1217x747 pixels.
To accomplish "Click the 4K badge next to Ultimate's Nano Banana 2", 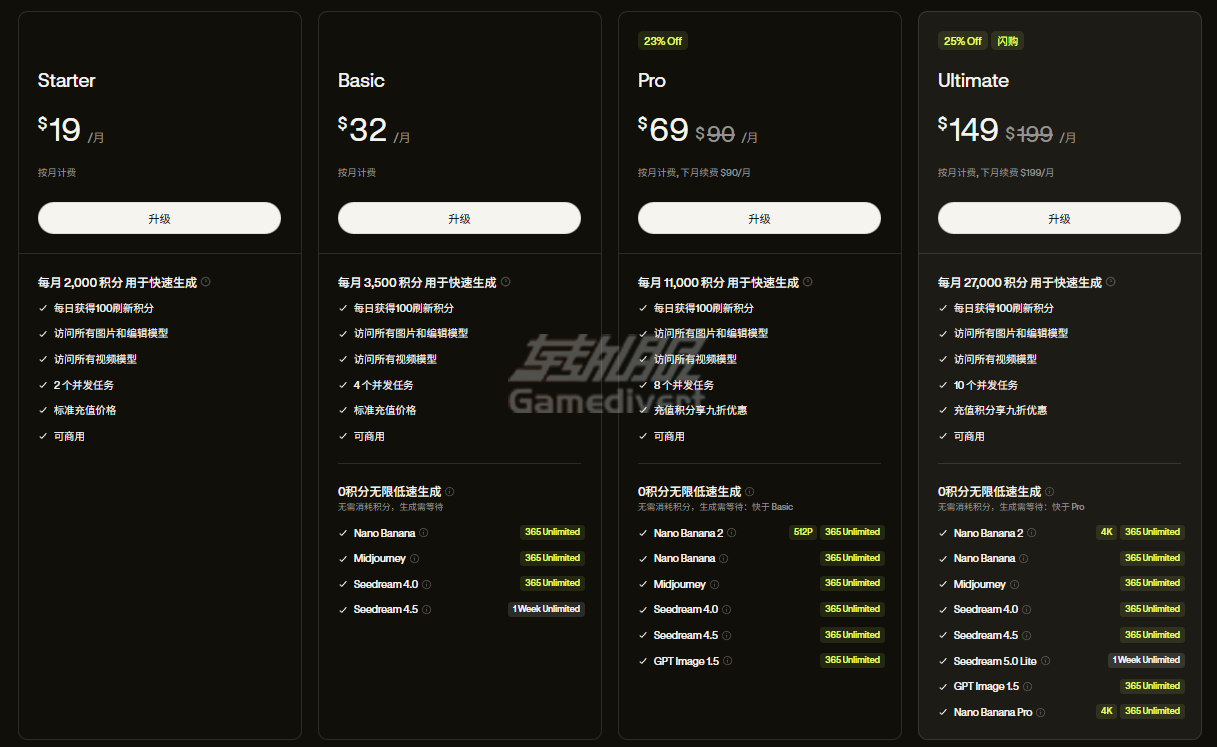I will [1106, 532].
